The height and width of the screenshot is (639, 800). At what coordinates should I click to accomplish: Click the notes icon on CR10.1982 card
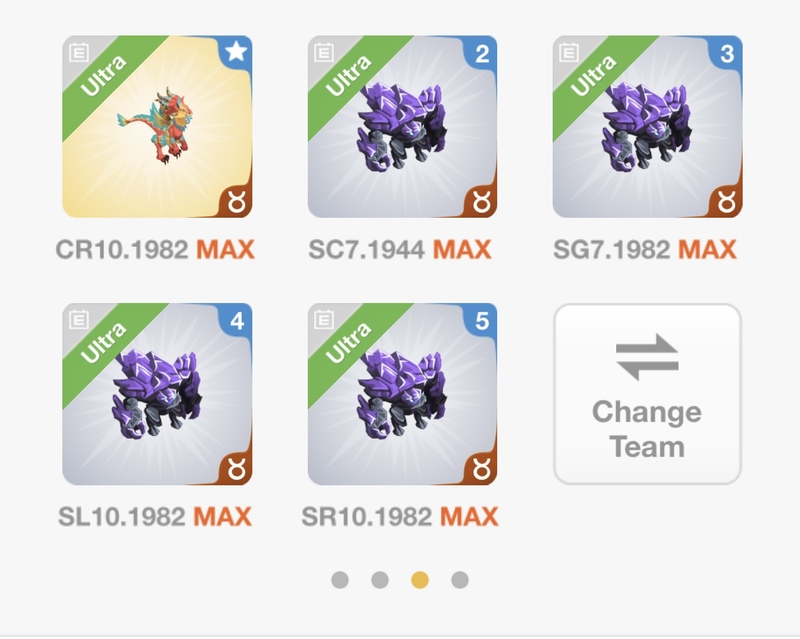point(79,52)
